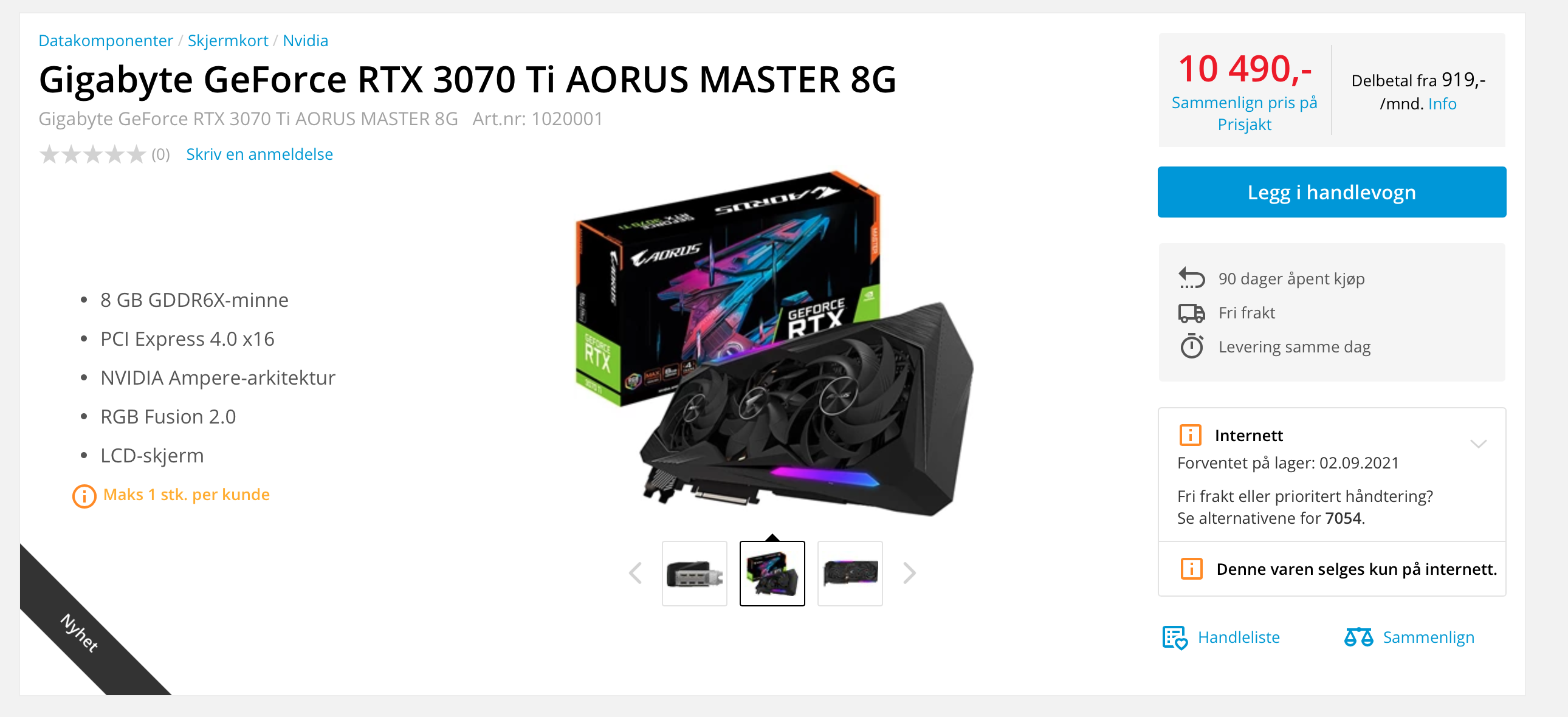Click the Handleliste wishlist icon
The height and width of the screenshot is (717, 1568).
pyautogui.click(x=1175, y=638)
